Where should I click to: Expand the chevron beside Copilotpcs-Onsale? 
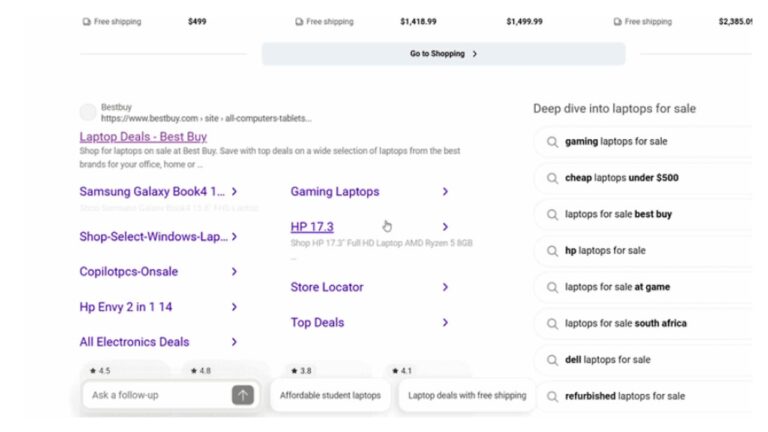click(234, 272)
